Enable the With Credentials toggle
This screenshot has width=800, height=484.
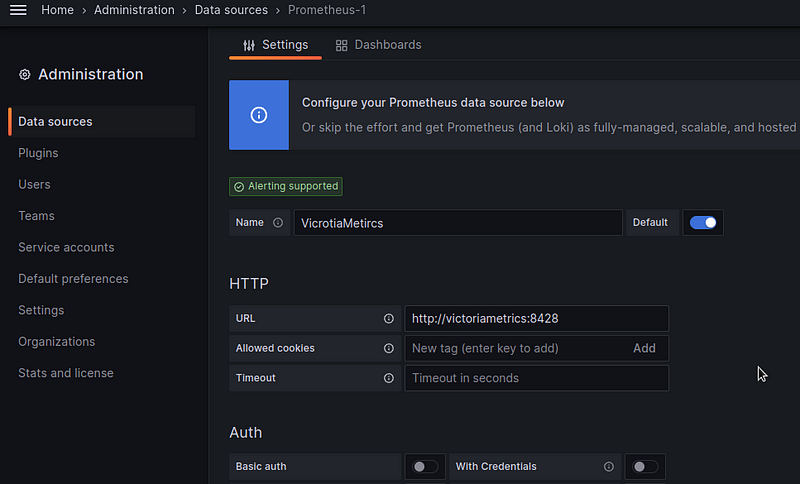click(645, 466)
